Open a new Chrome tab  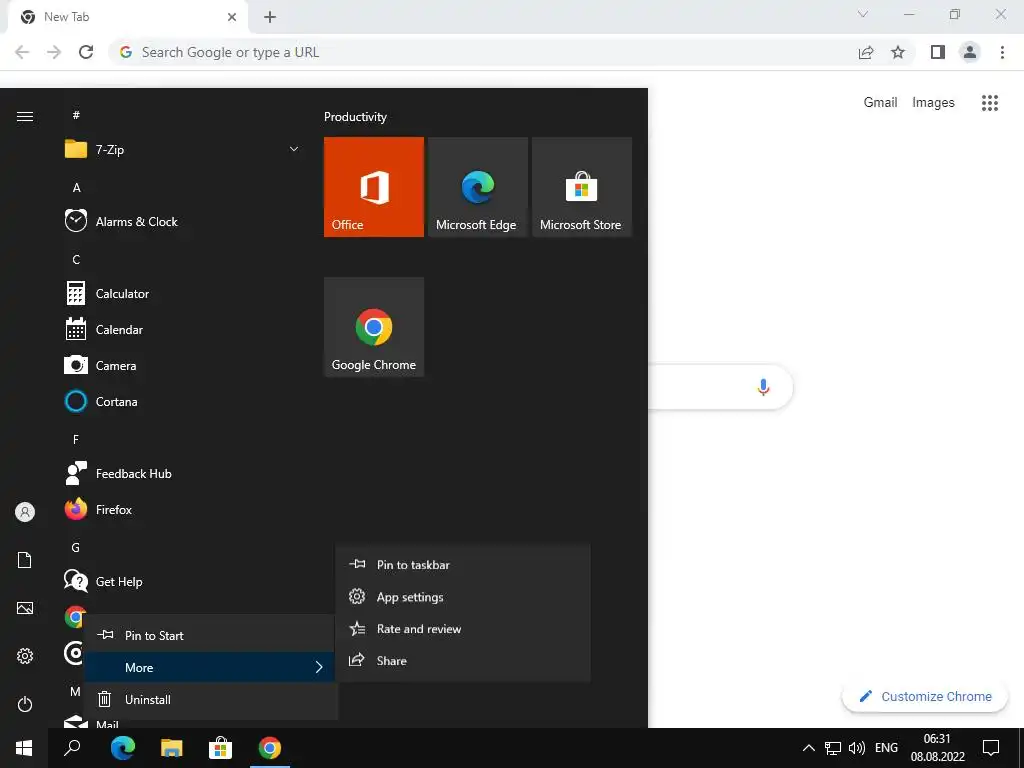(270, 17)
